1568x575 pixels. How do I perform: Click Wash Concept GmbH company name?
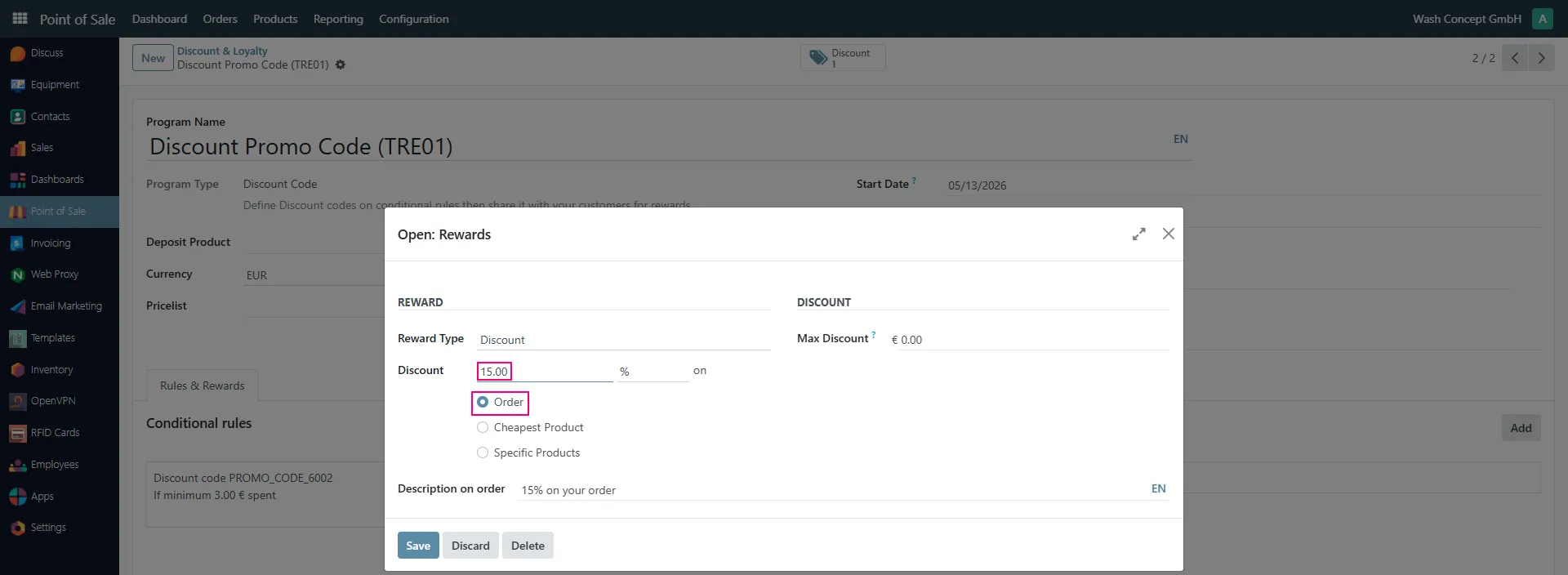1467,19
